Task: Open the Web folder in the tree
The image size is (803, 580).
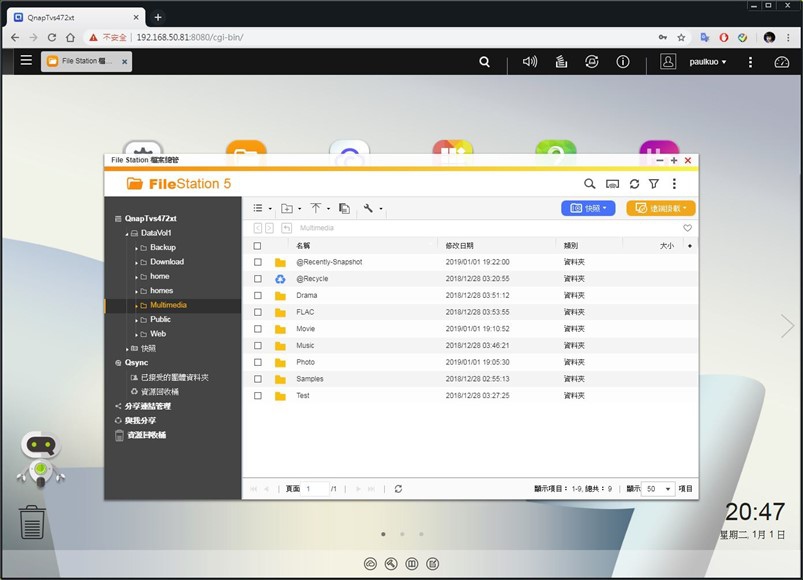Action: (158, 334)
